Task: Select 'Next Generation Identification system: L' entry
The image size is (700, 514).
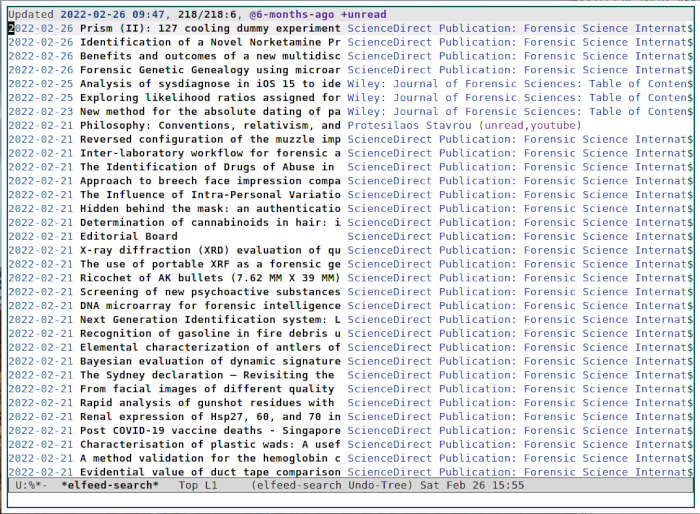Action: click(x=210, y=319)
